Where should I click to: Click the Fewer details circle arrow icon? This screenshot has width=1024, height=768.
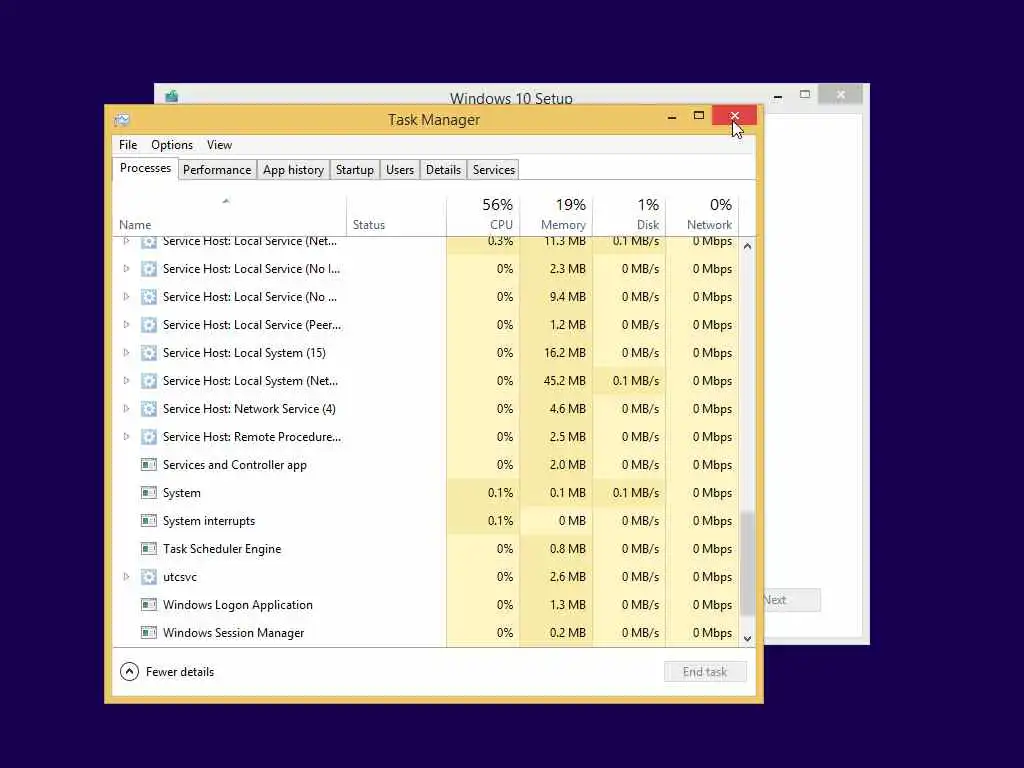(129, 671)
